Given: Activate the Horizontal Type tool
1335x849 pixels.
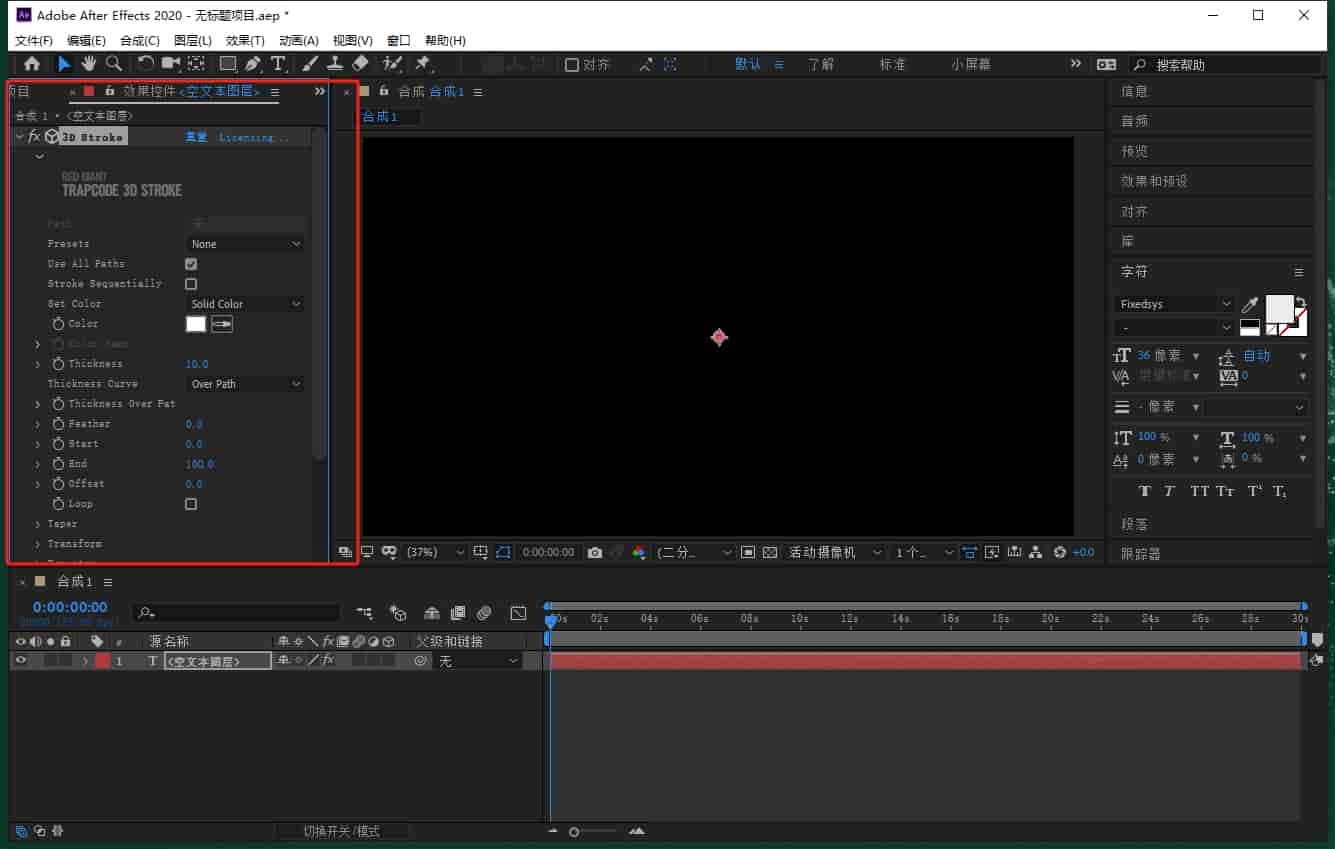Looking at the screenshot, I should click(278, 64).
